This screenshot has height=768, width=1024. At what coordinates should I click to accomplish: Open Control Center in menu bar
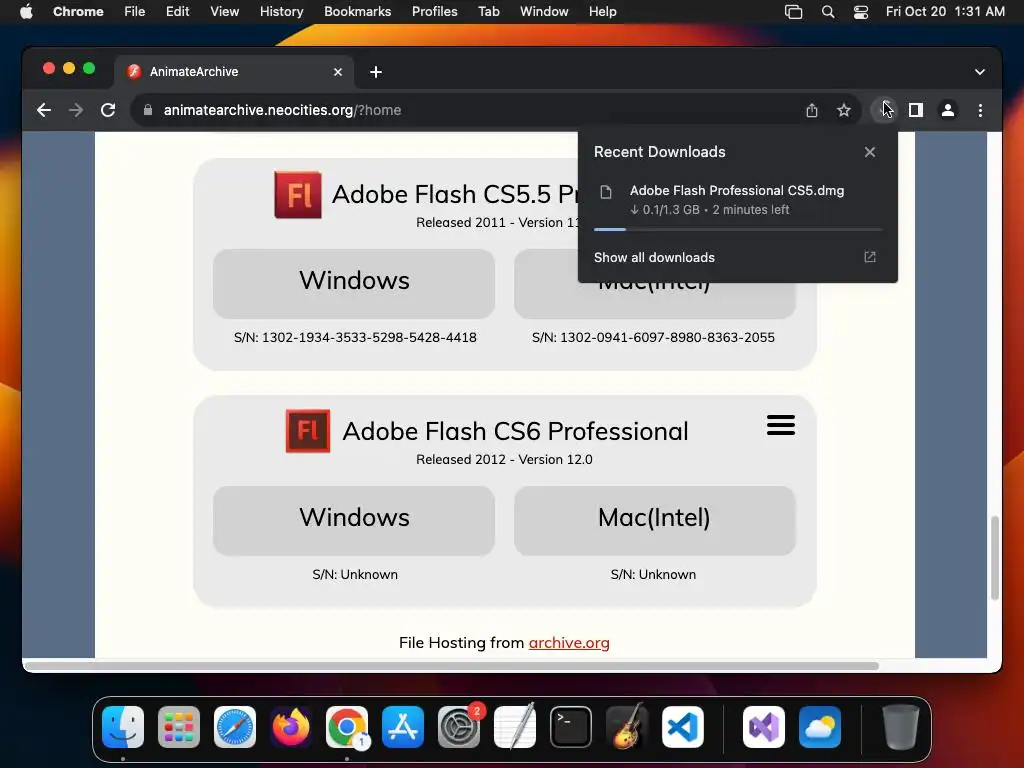[x=861, y=12]
